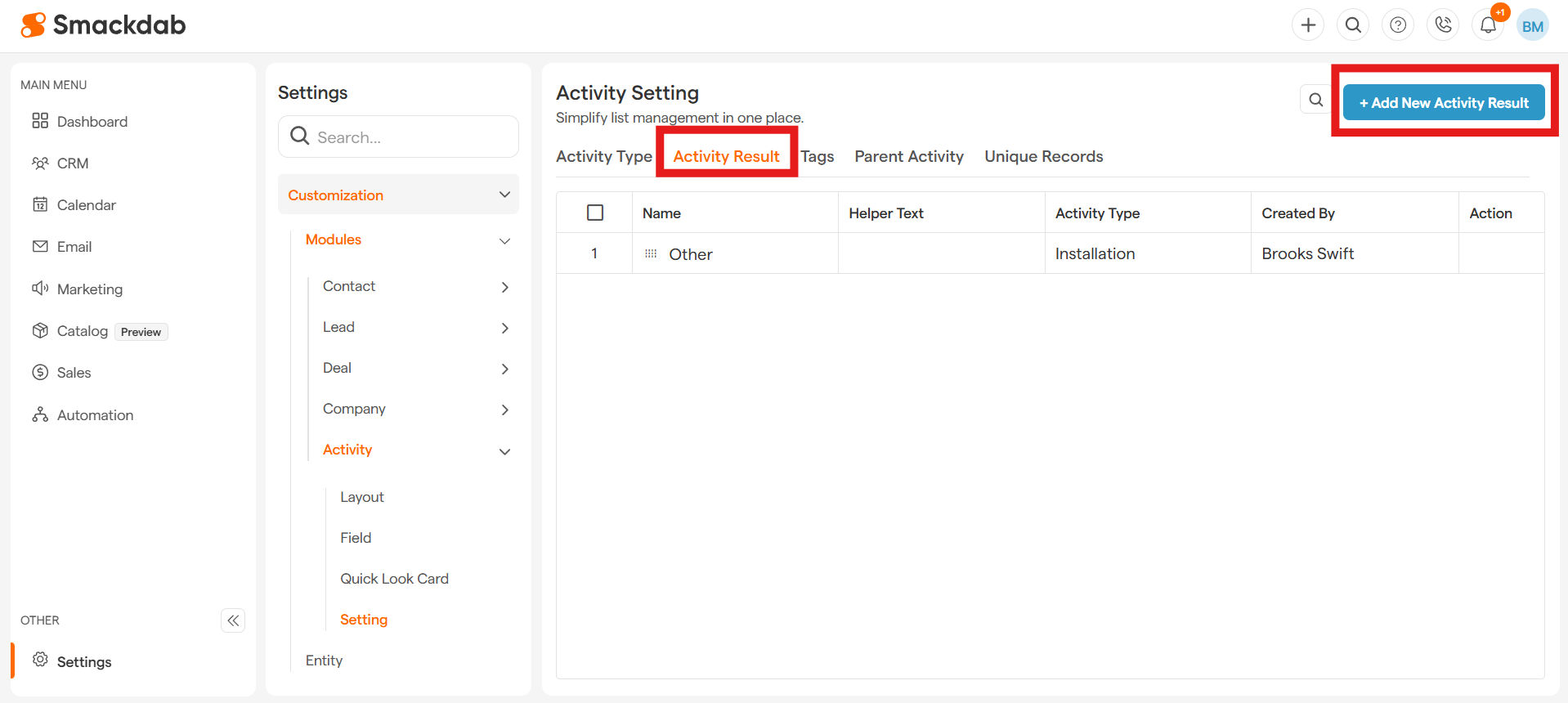
Task: Click the drag handle on Other row
Action: (651, 254)
